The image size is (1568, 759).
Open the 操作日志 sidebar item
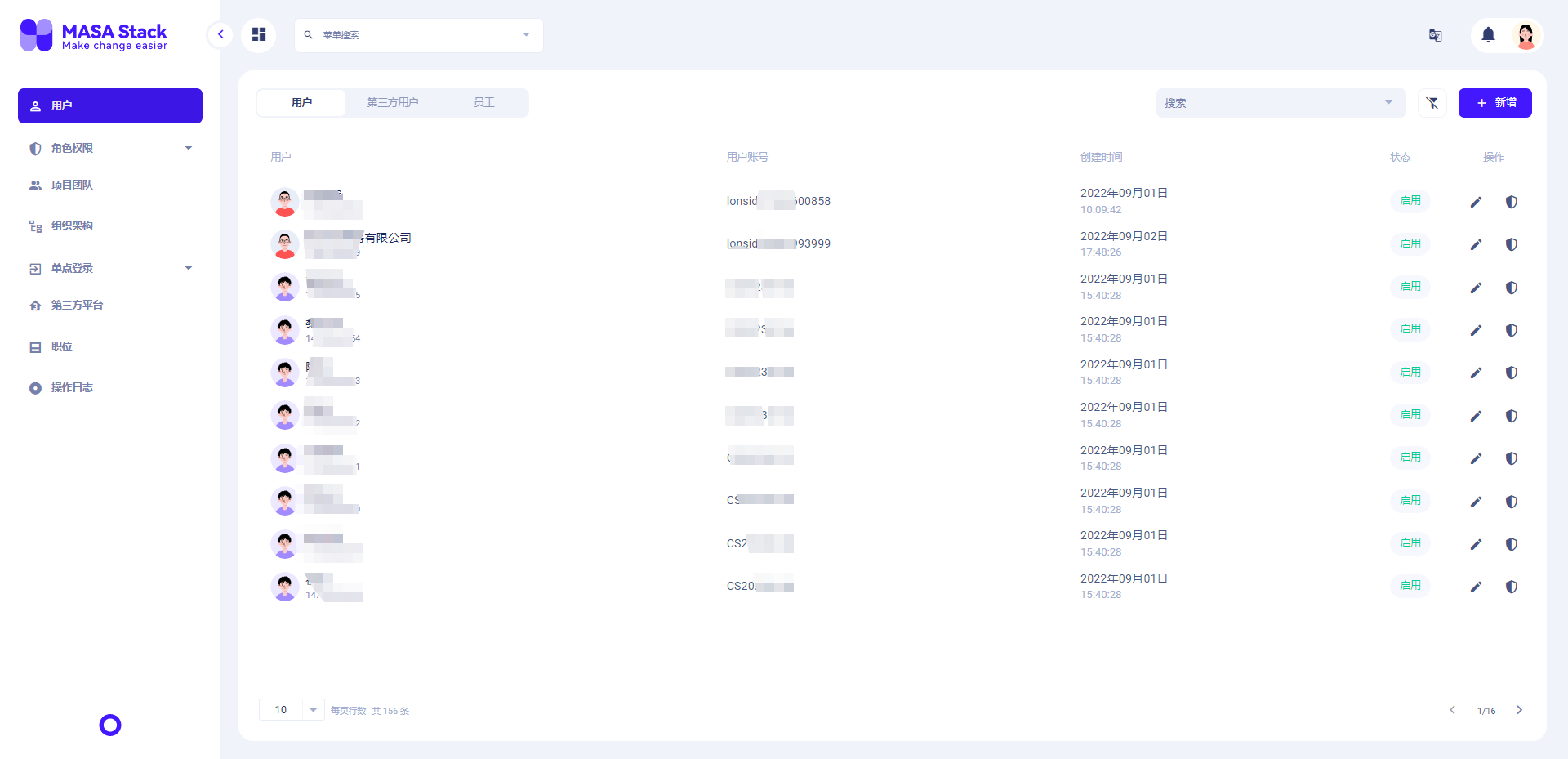pos(110,388)
